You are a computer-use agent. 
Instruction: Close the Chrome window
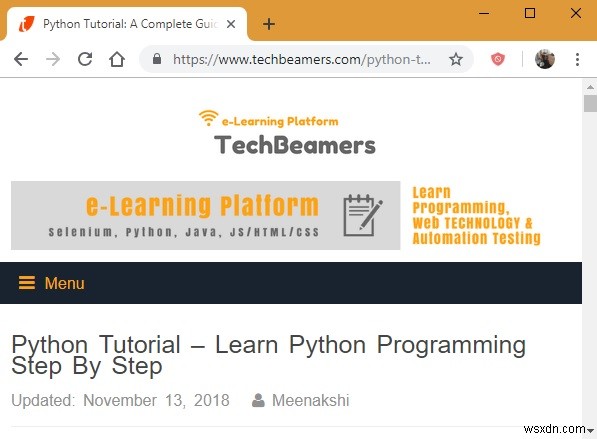point(576,13)
